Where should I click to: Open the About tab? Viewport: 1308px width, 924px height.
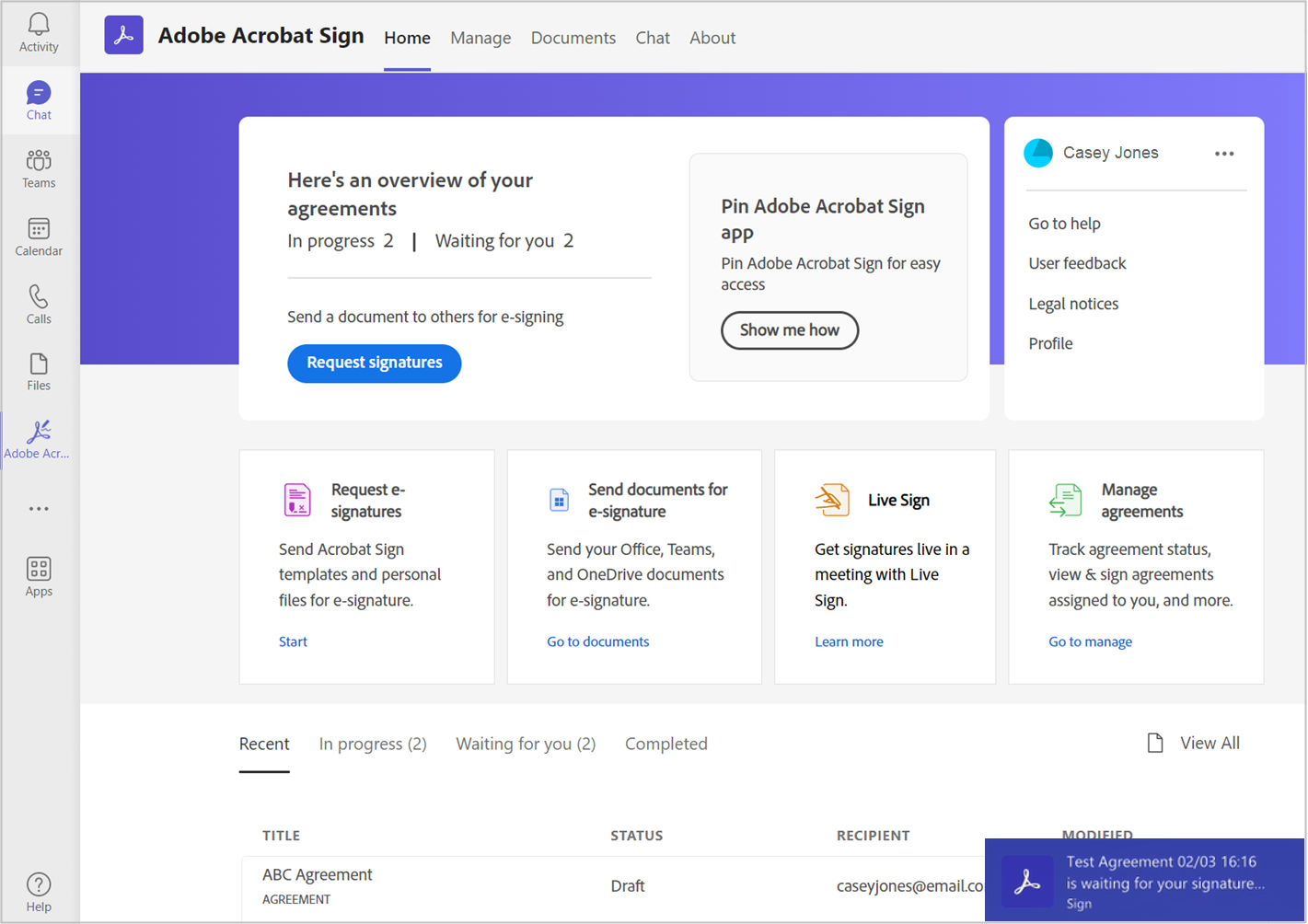712,38
